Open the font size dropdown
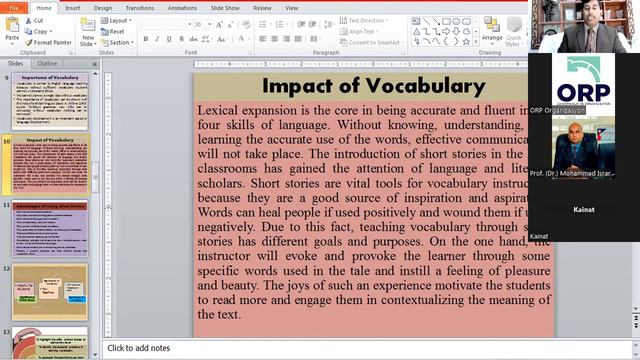The width and height of the screenshot is (640, 360). coord(210,25)
